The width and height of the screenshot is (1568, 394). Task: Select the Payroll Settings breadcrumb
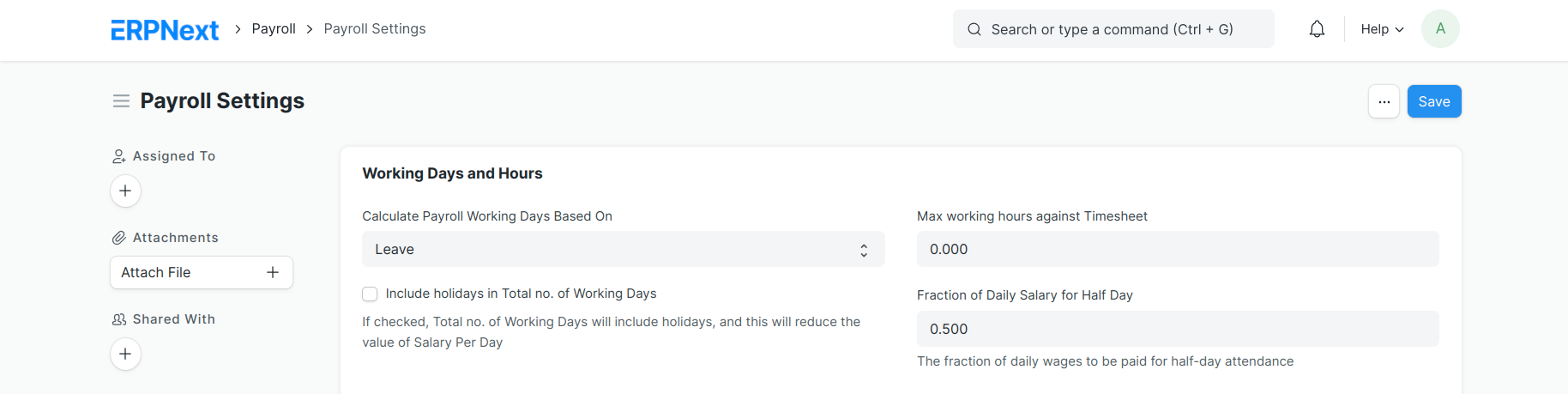375,29
